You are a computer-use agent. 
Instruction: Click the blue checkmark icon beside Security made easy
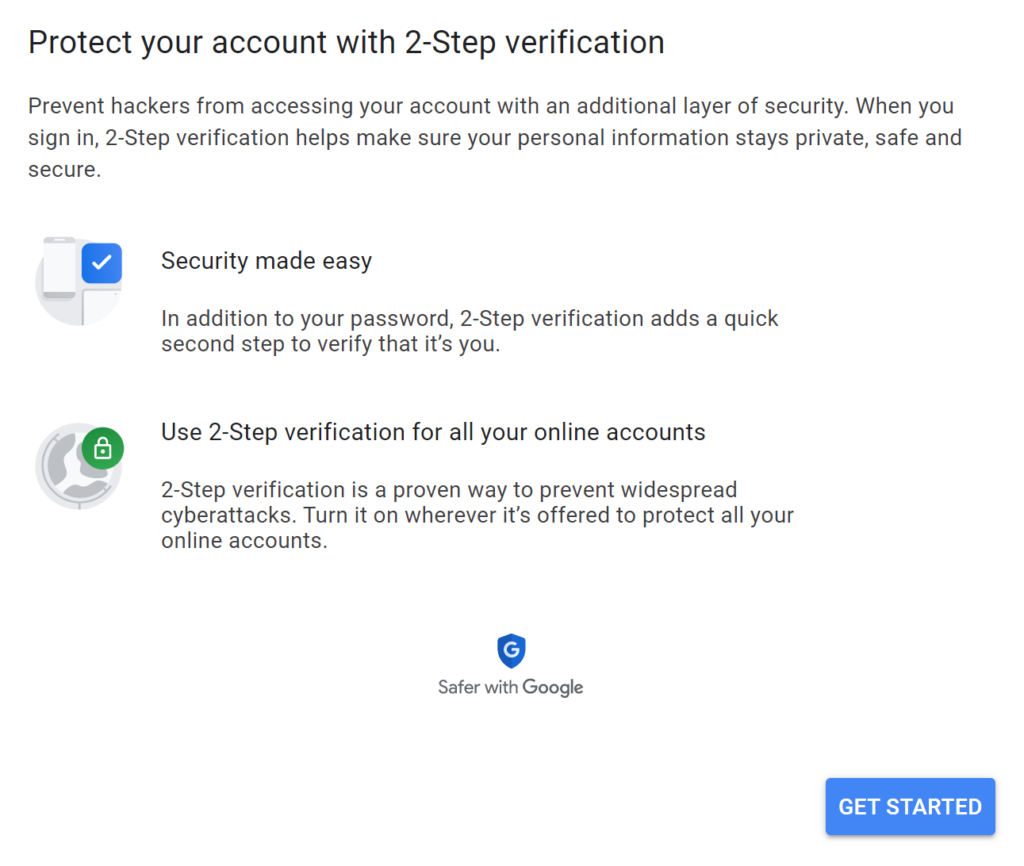point(101,263)
